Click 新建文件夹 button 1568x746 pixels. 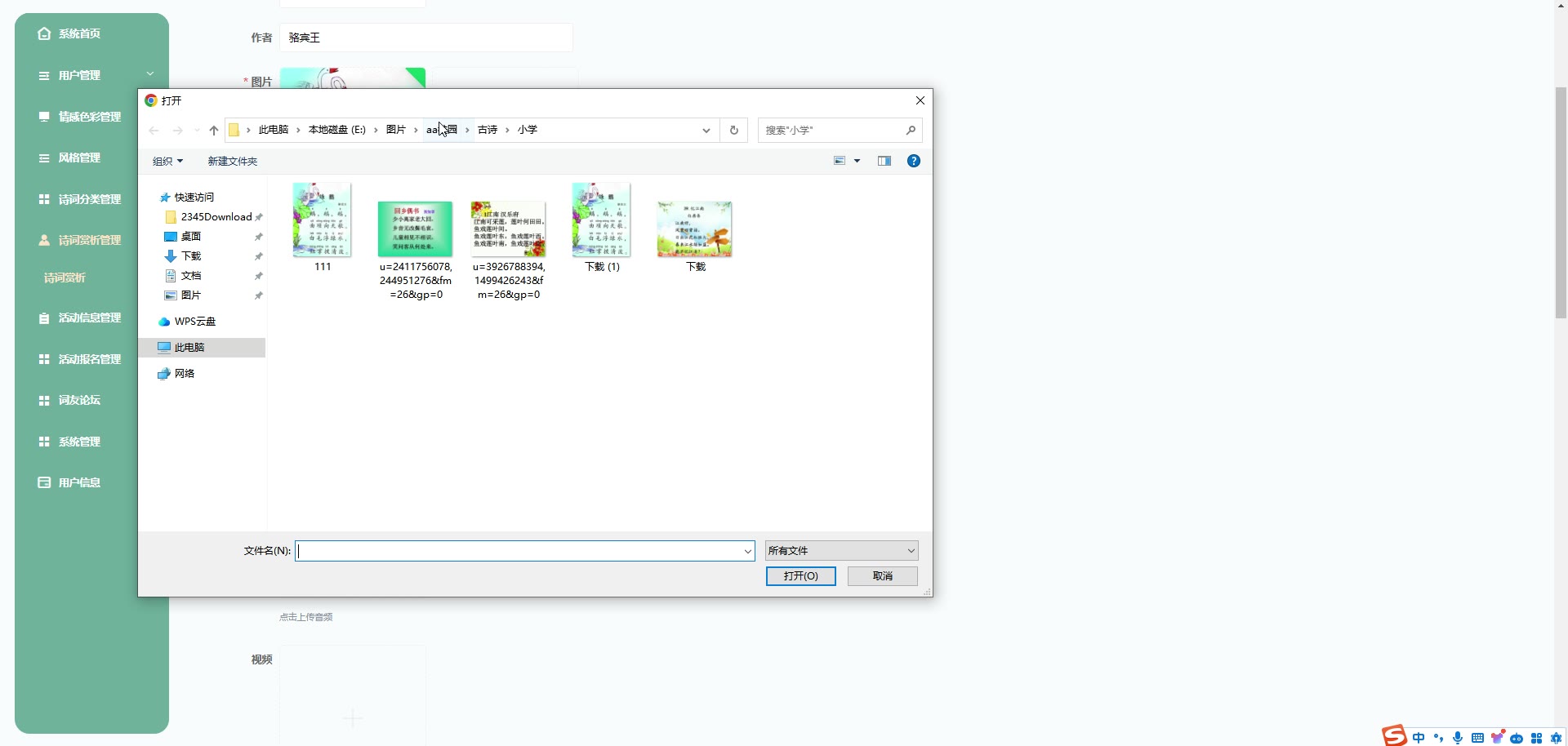click(x=233, y=162)
